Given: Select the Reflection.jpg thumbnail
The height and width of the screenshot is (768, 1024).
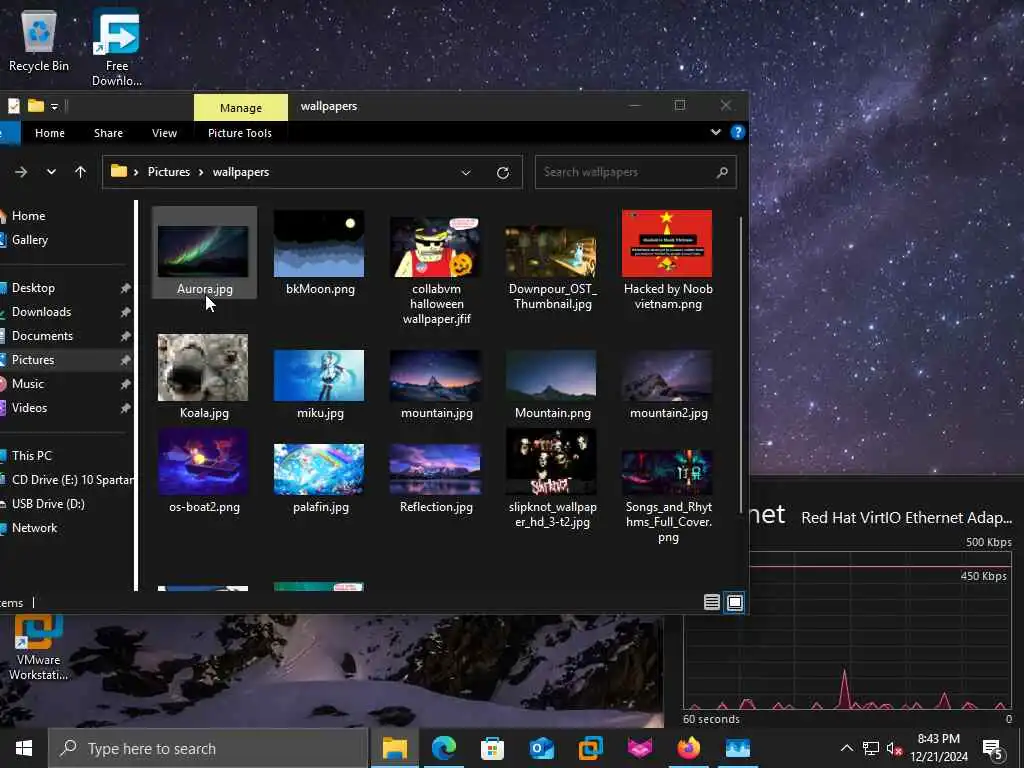Looking at the screenshot, I should (436, 470).
